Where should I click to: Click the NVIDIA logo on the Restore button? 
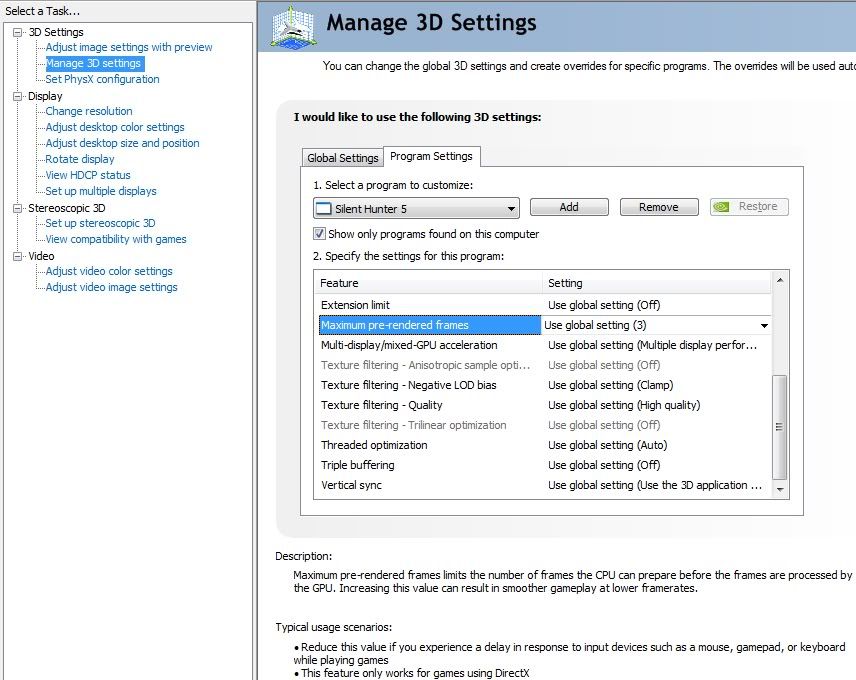[x=721, y=207]
